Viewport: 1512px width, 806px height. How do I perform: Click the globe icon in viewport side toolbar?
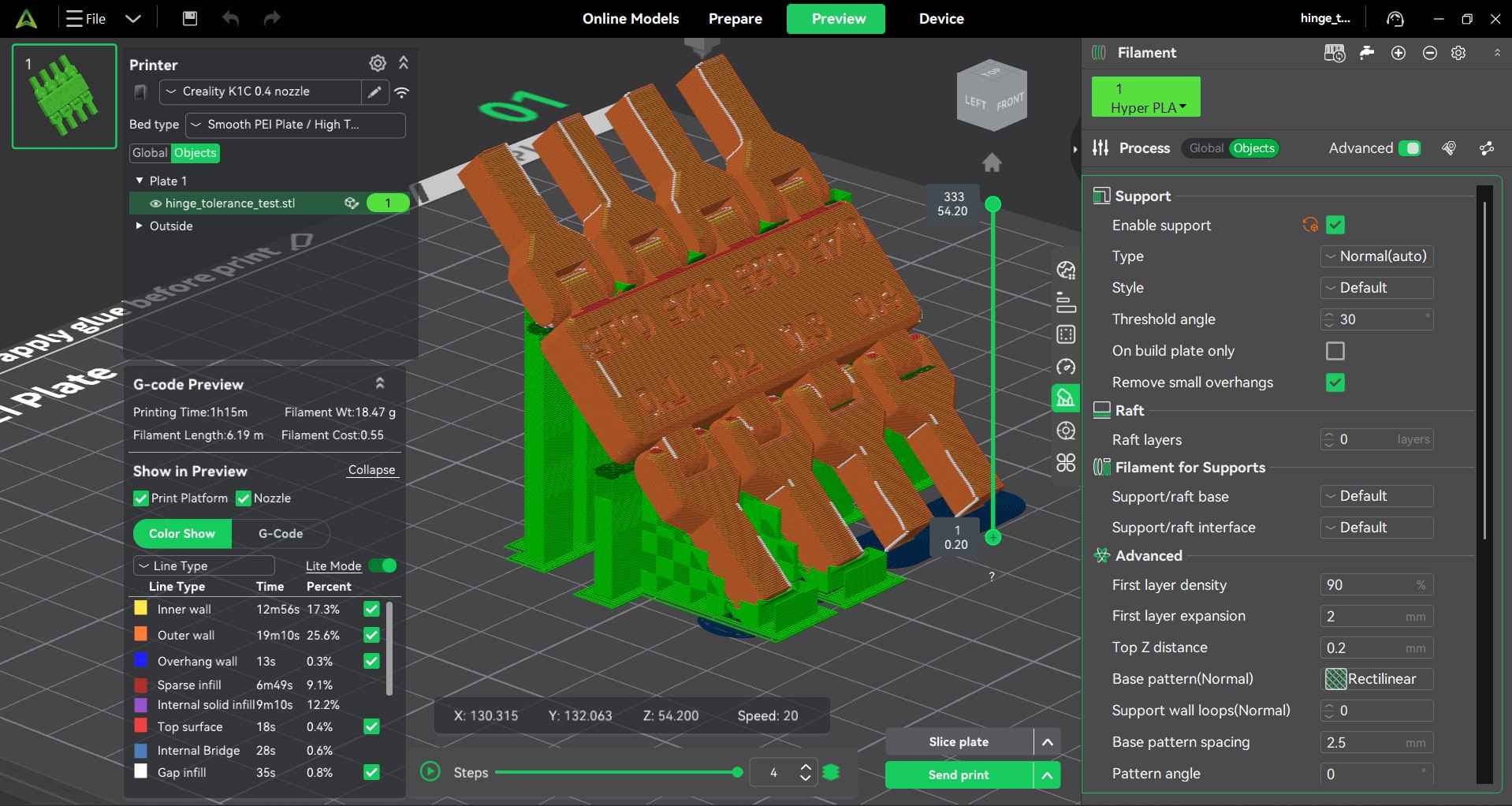click(x=1066, y=271)
